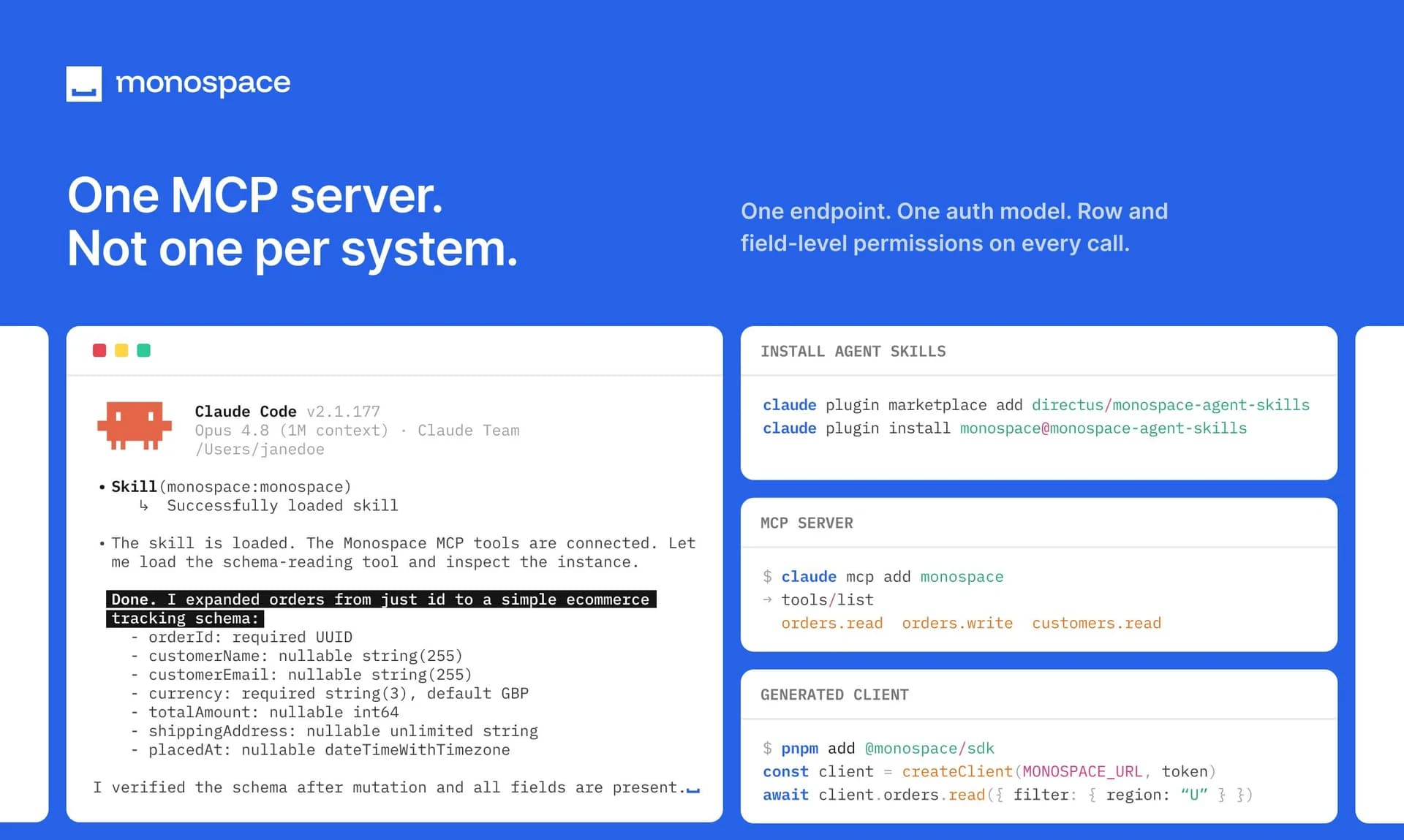The height and width of the screenshot is (840, 1404).
Task: Click the 'MCP SERVER' card header
Action: [807, 523]
